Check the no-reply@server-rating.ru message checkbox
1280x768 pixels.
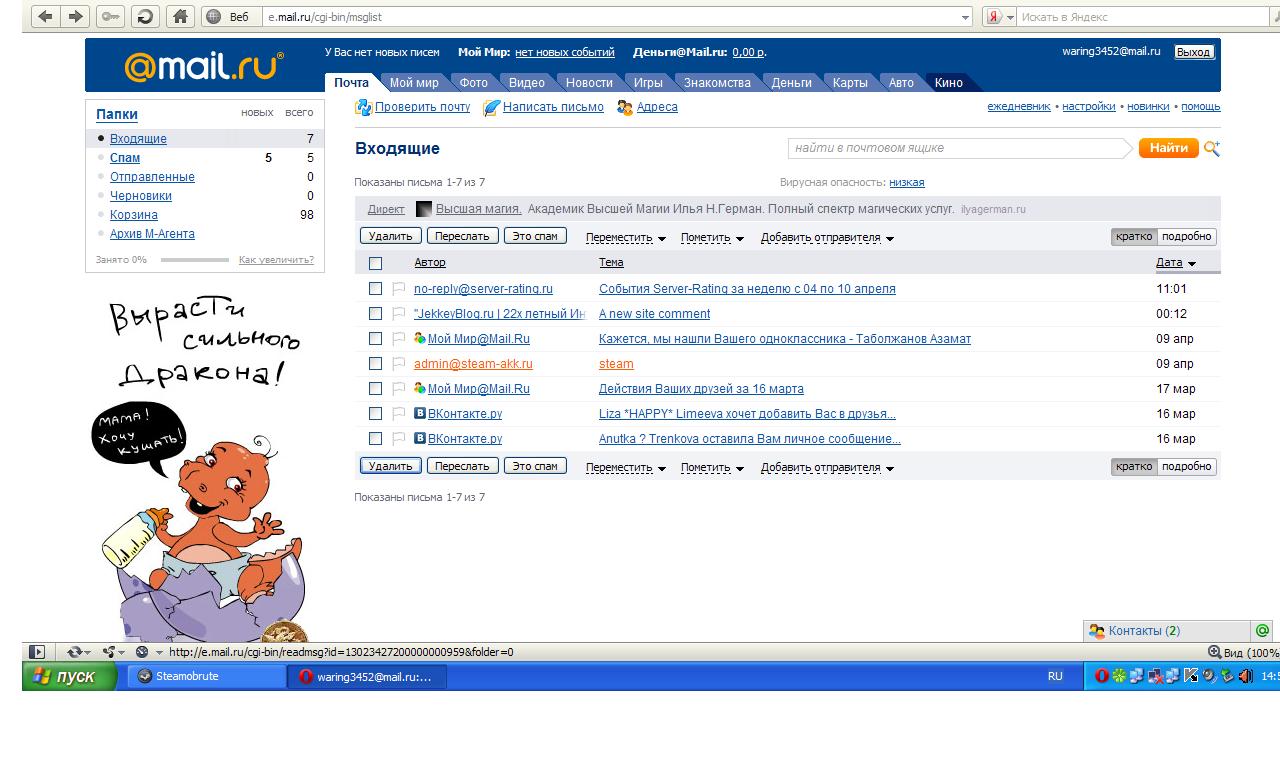[375, 289]
